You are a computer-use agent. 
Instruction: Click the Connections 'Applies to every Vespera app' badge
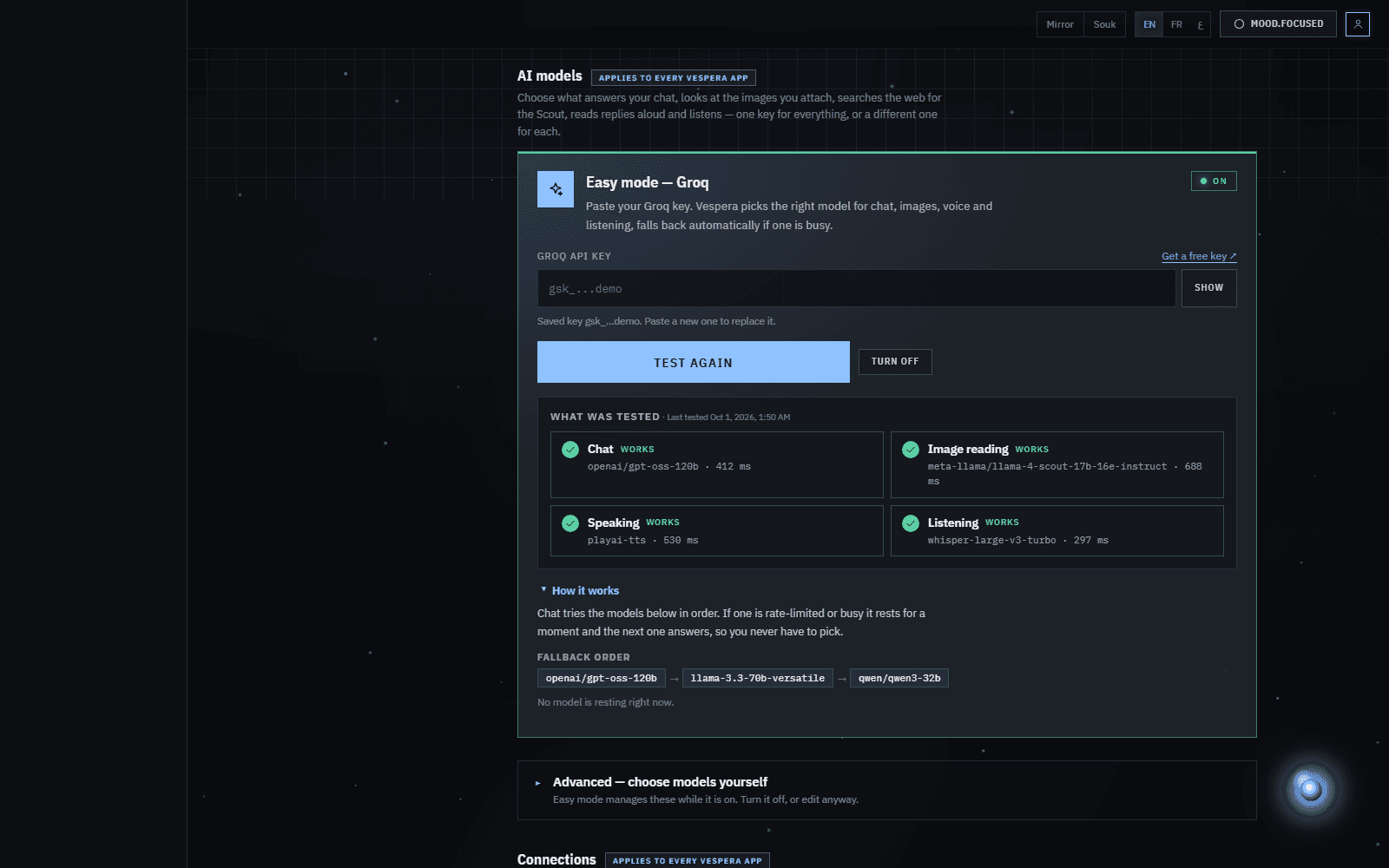[688, 860]
